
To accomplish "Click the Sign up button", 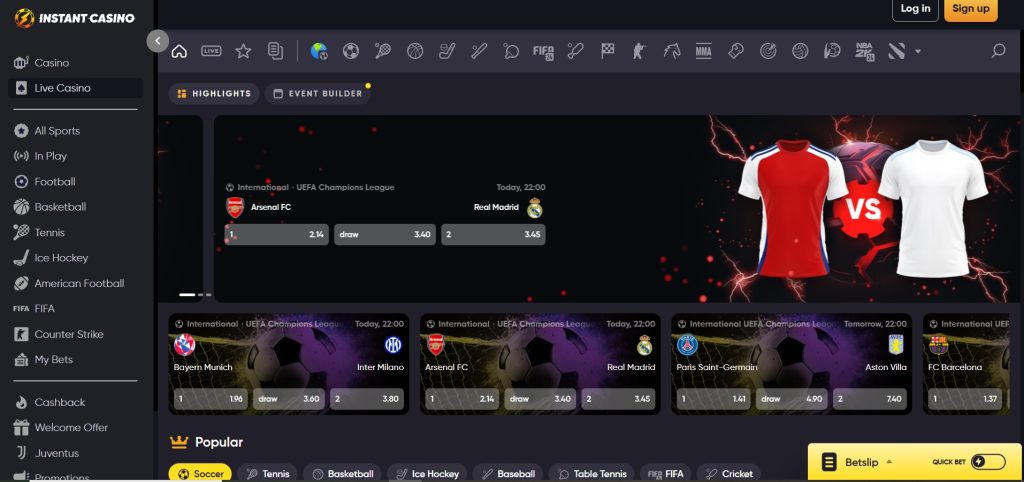I will [970, 9].
